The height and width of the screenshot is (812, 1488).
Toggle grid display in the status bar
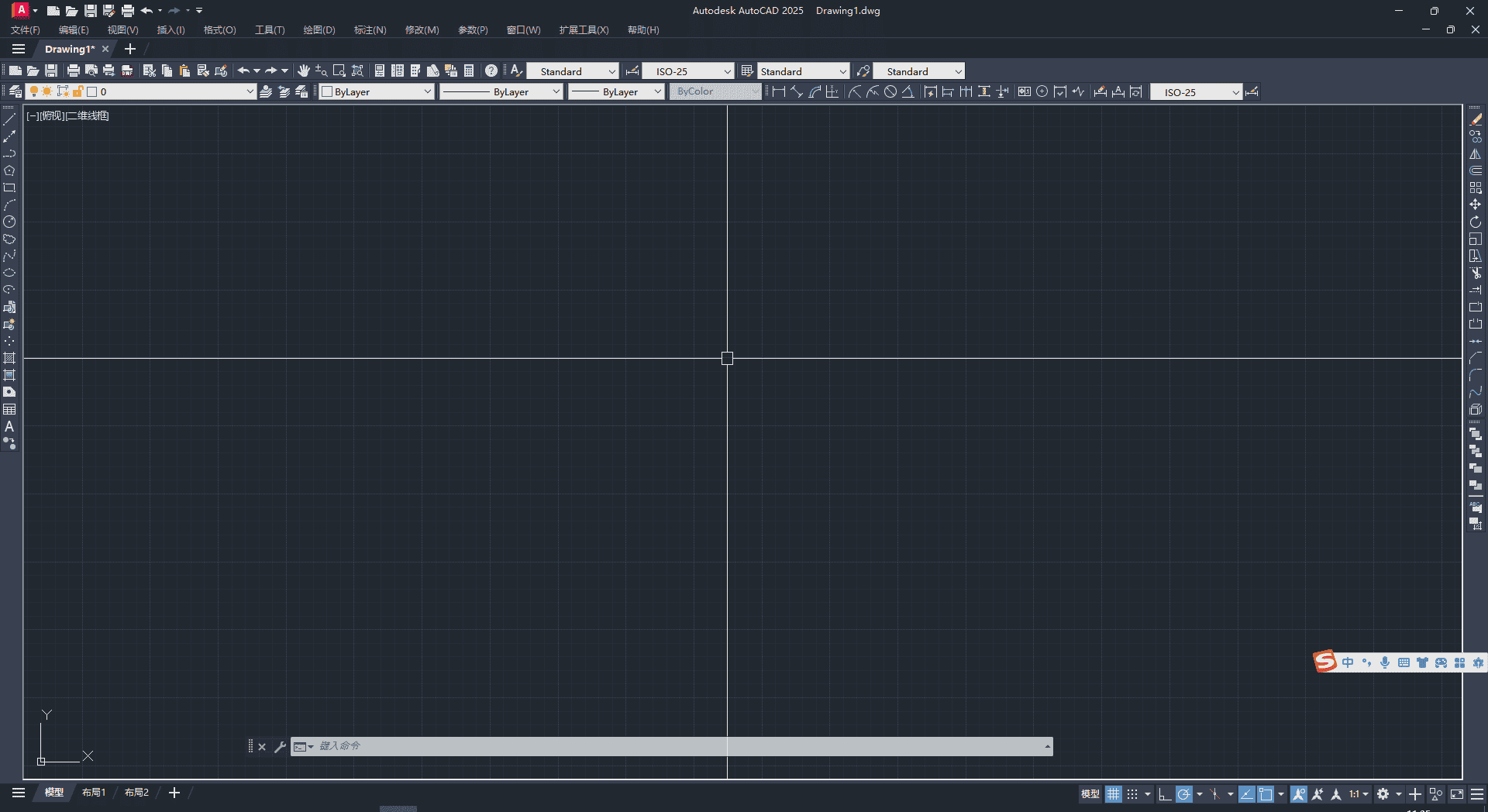click(x=1112, y=793)
